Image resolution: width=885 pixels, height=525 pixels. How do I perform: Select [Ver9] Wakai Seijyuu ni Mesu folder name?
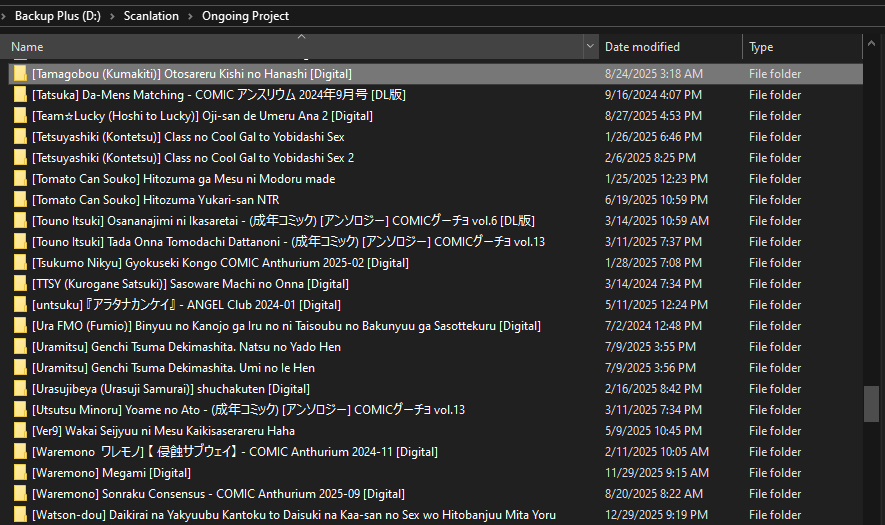point(163,431)
